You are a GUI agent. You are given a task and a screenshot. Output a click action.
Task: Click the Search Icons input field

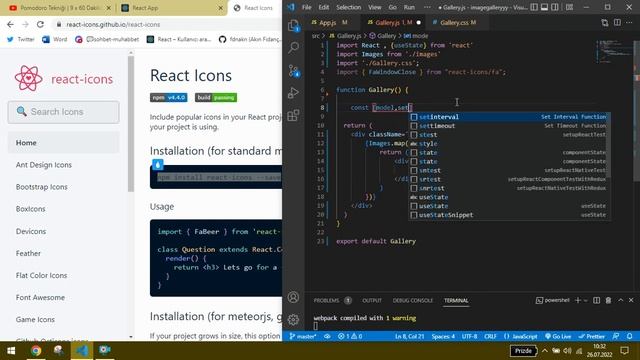[64, 112]
